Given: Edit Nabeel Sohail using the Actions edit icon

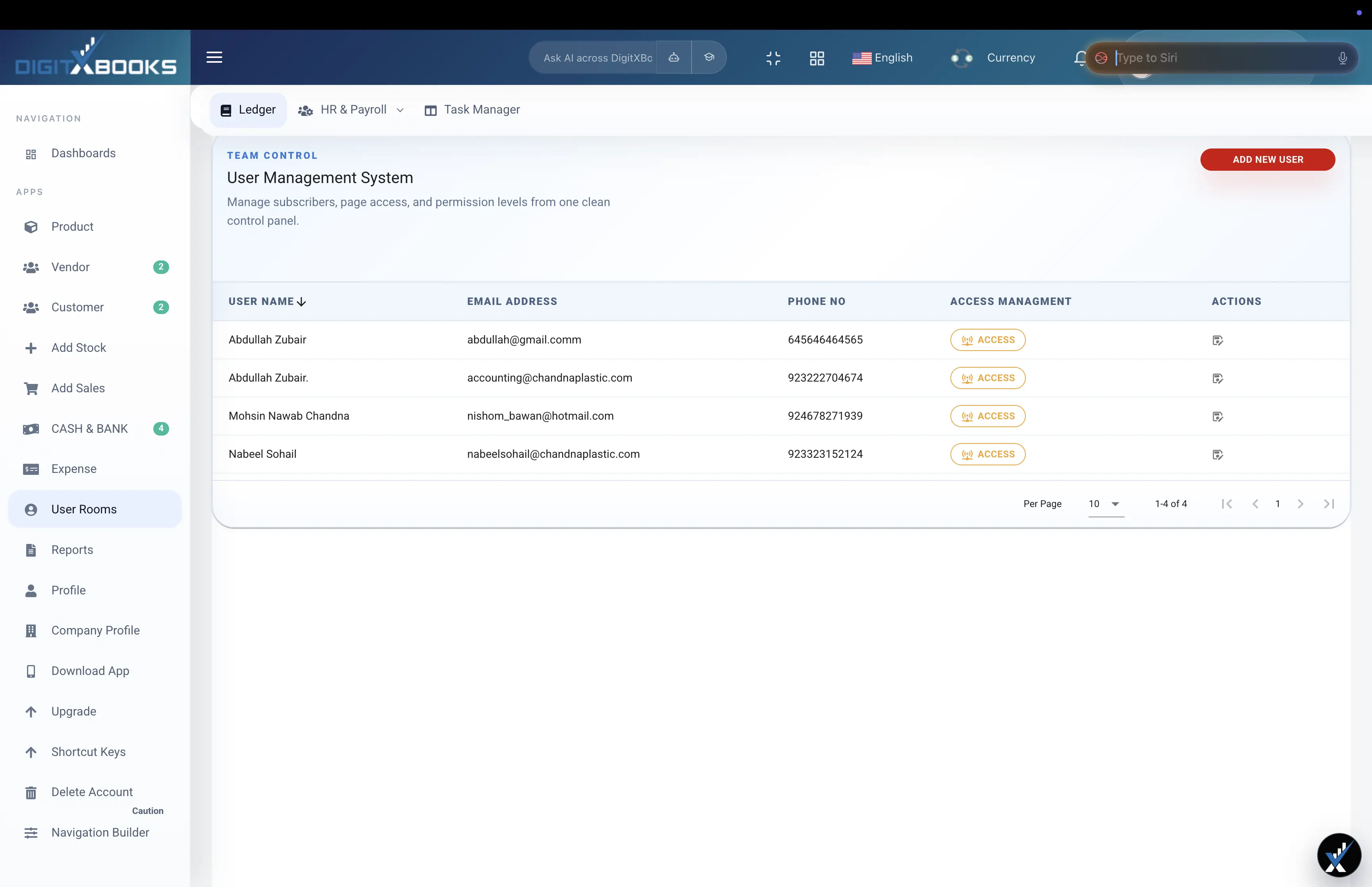Looking at the screenshot, I should coord(1218,455).
